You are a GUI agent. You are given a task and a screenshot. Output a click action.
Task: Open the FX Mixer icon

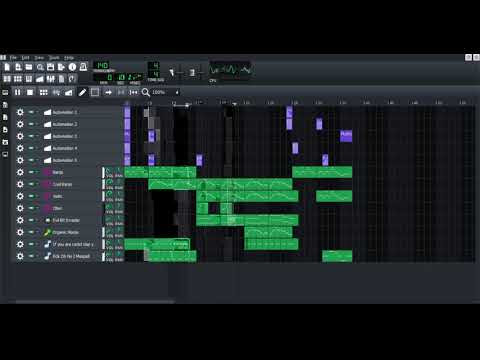pyautogui.click(x=51, y=79)
